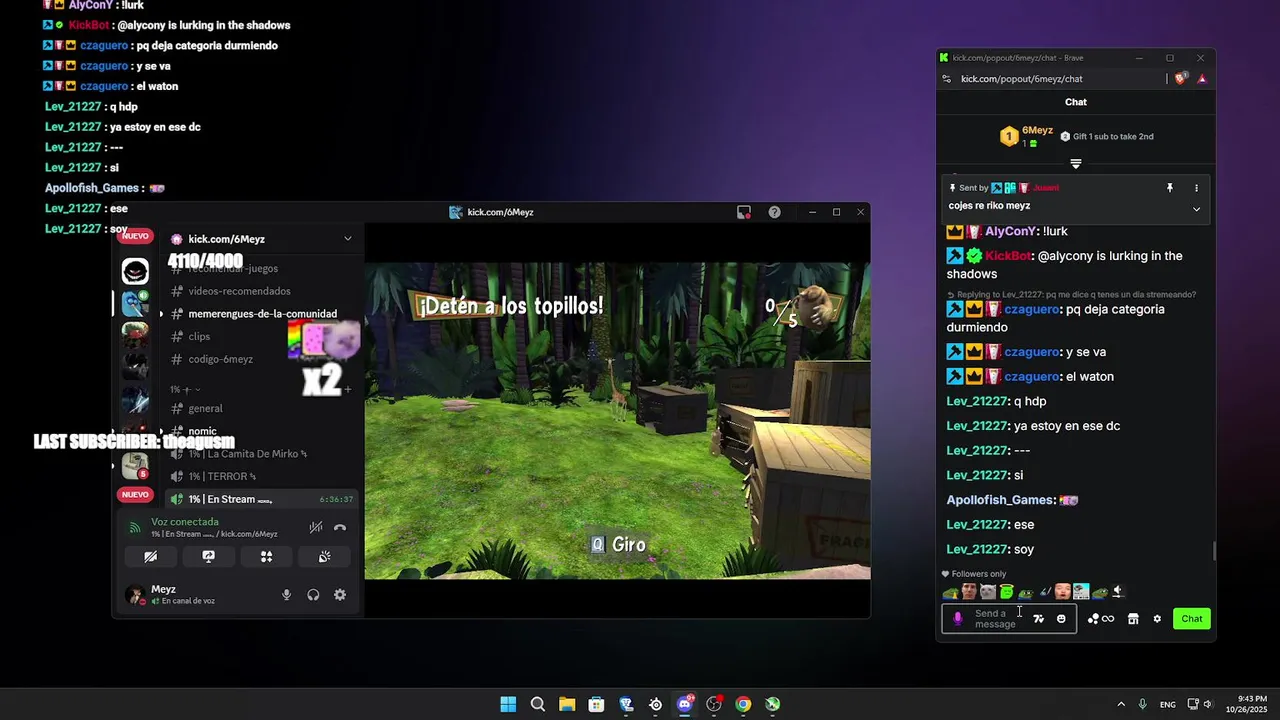Image resolution: width=1280 pixels, height=720 pixels.
Task: Disconnect from the Discord voice channel
Action: 340,527
